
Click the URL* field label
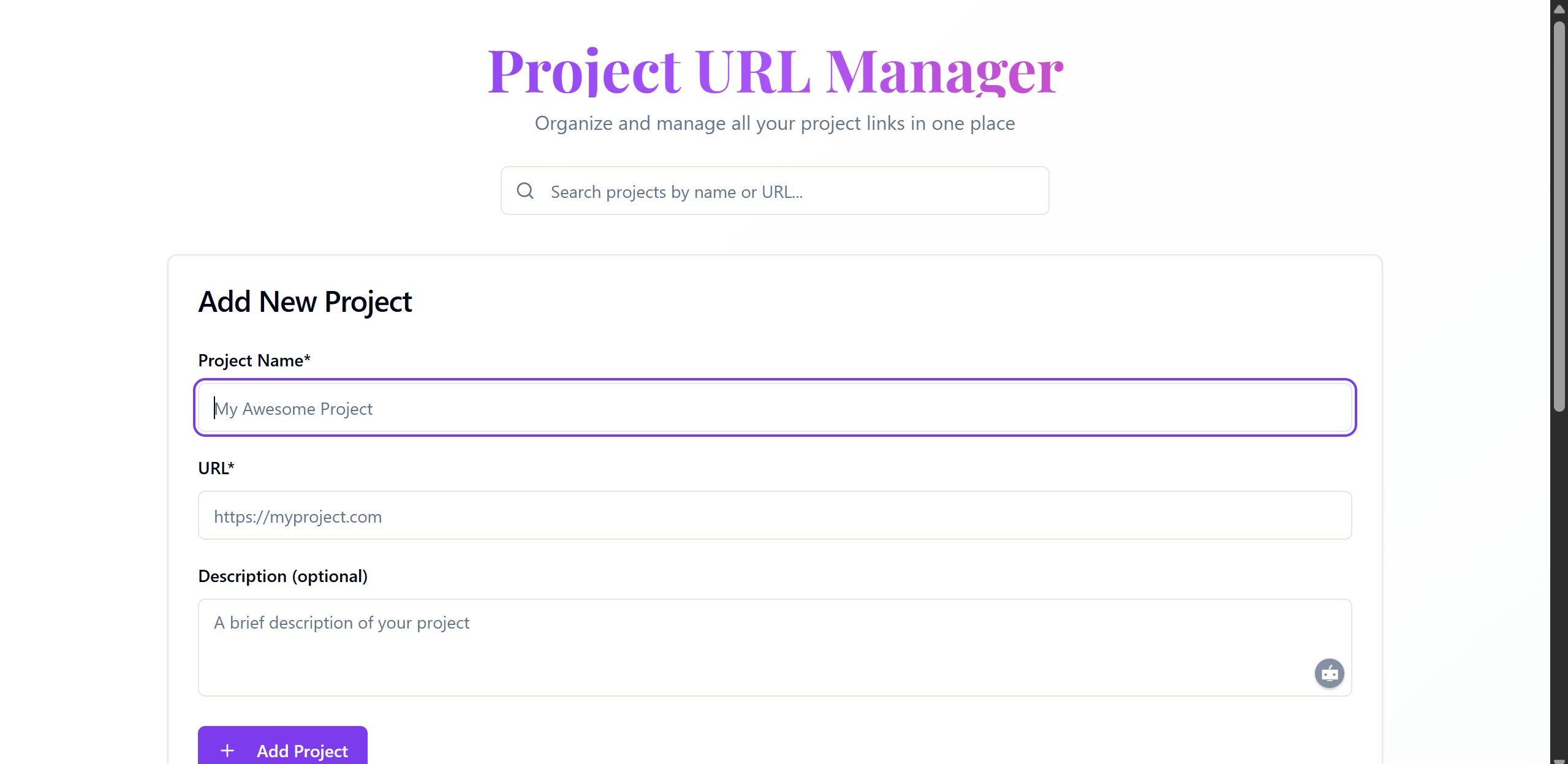click(x=216, y=468)
